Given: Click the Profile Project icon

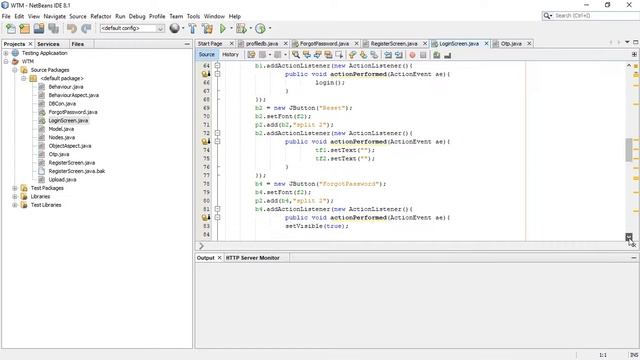Looking at the screenshot, I should [x=260, y=29].
